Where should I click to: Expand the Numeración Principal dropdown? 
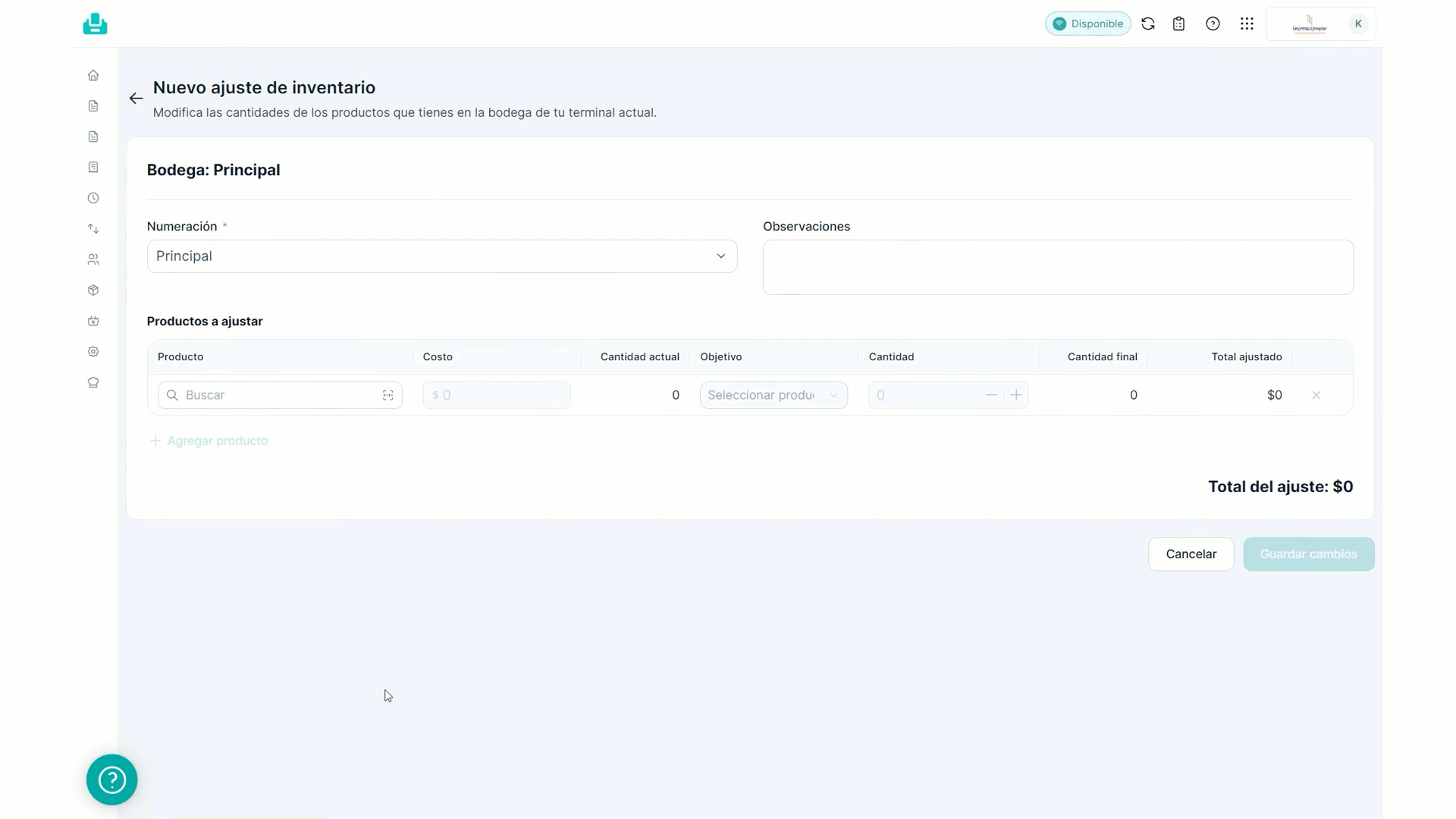tap(442, 256)
